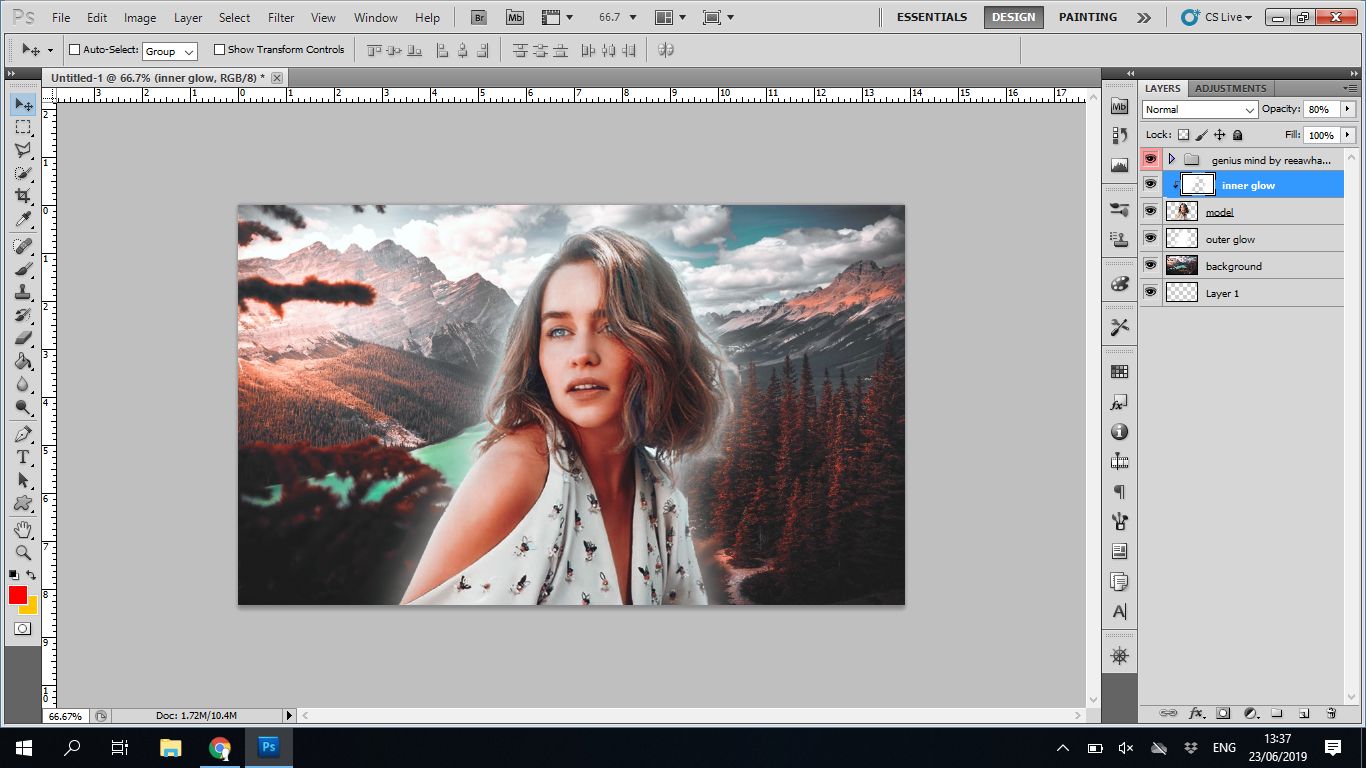This screenshot has height=768, width=1366.
Task: Launch Adobe Bridge from the Br icon
Action: pyautogui.click(x=479, y=17)
